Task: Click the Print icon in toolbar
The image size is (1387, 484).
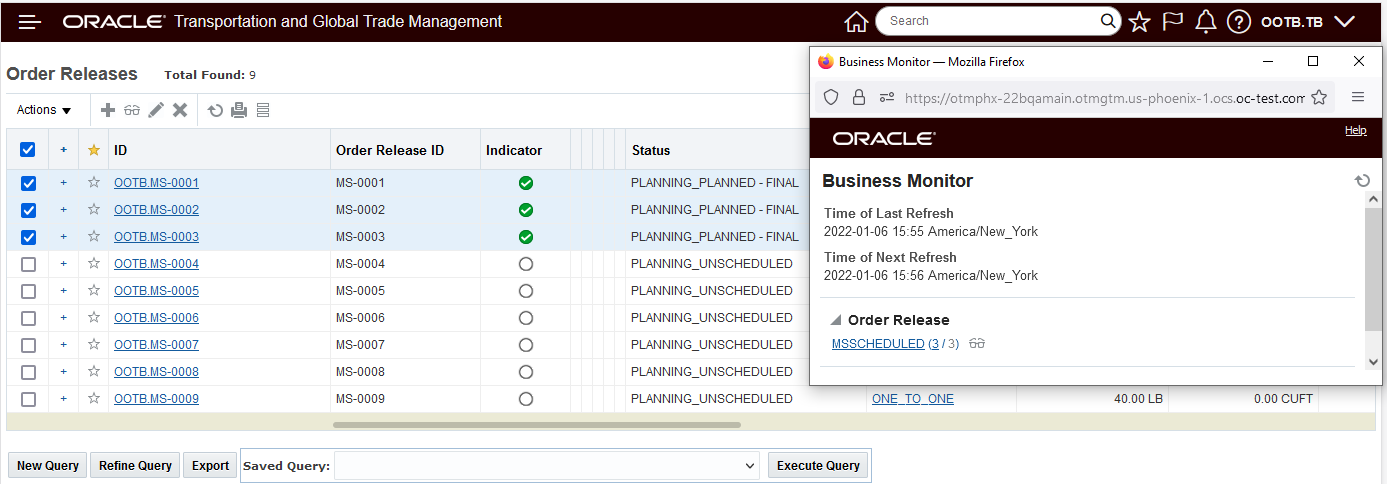Action: (239, 110)
